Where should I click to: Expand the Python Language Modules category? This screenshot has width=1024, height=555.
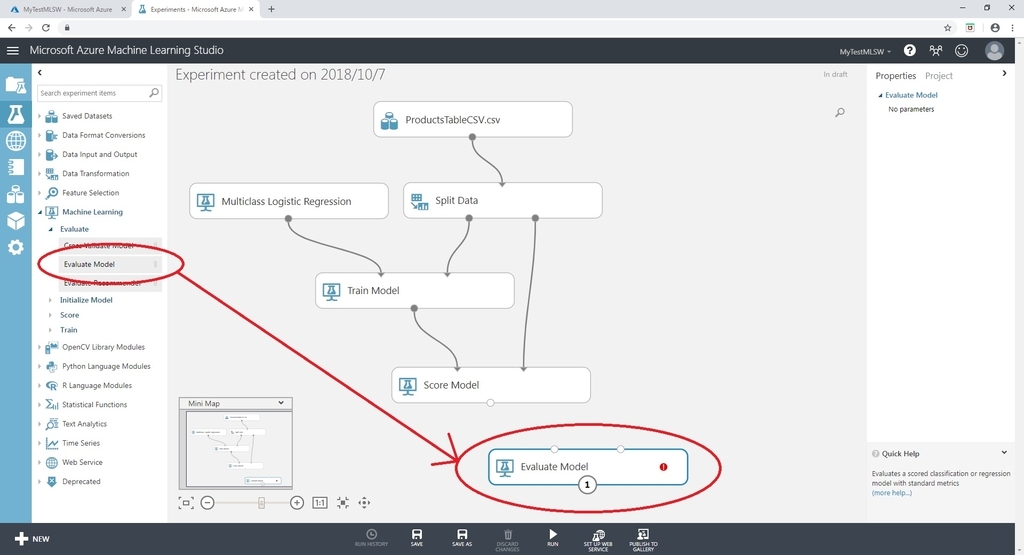click(39, 366)
